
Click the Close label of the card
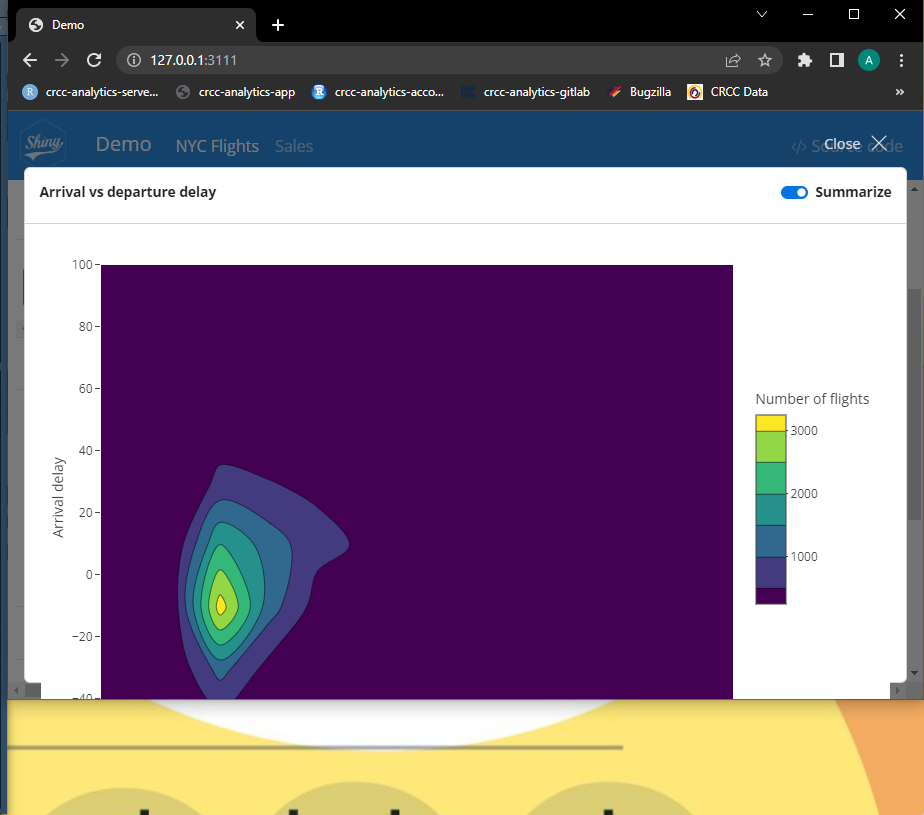point(842,144)
